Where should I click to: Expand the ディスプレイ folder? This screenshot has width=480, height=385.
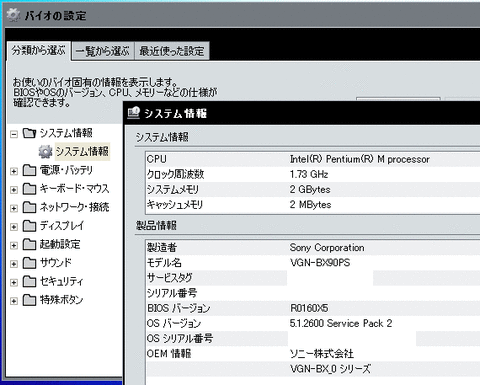click(14, 227)
